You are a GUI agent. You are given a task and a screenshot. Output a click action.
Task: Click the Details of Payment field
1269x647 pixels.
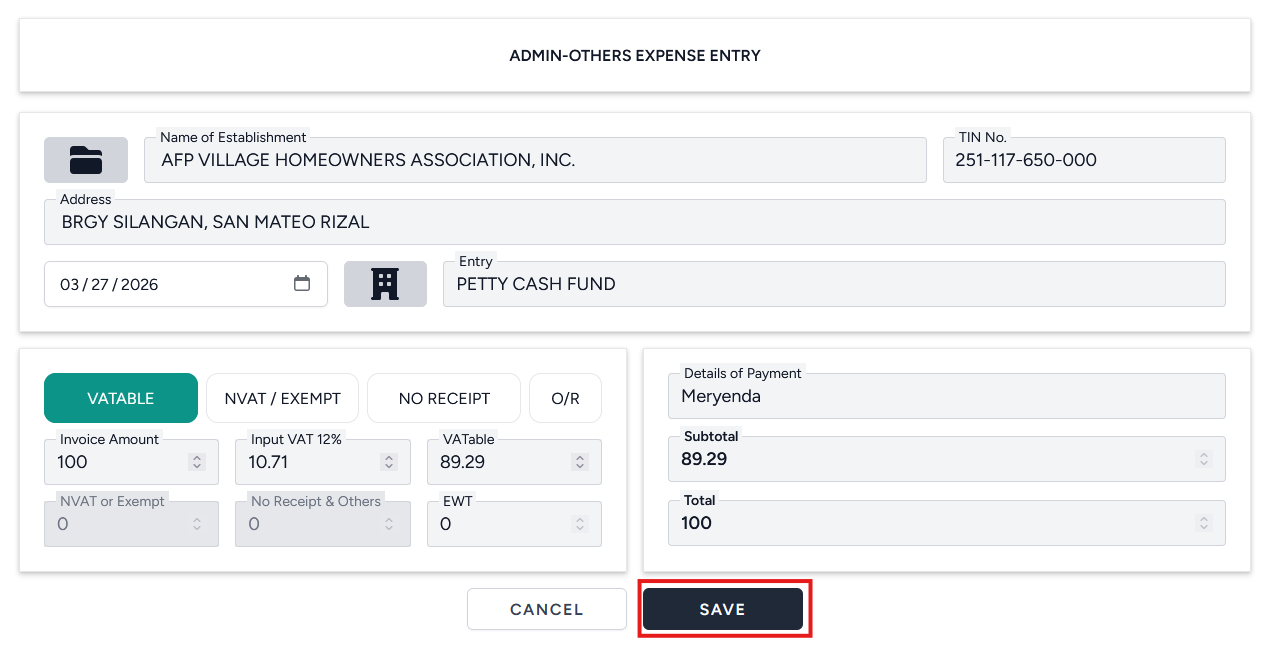click(x=947, y=396)
